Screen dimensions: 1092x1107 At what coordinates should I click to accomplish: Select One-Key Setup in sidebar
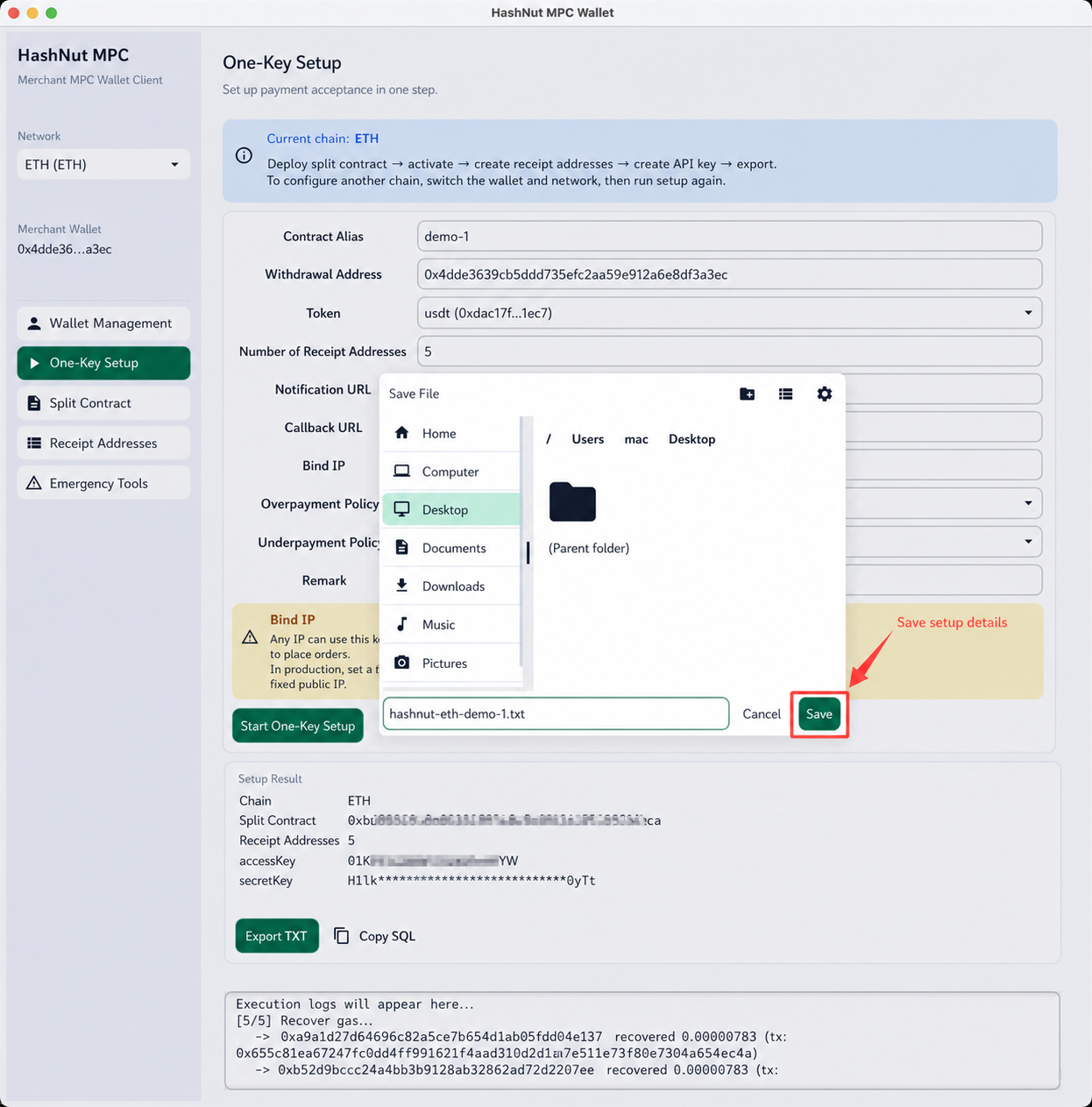click(103, 363)
